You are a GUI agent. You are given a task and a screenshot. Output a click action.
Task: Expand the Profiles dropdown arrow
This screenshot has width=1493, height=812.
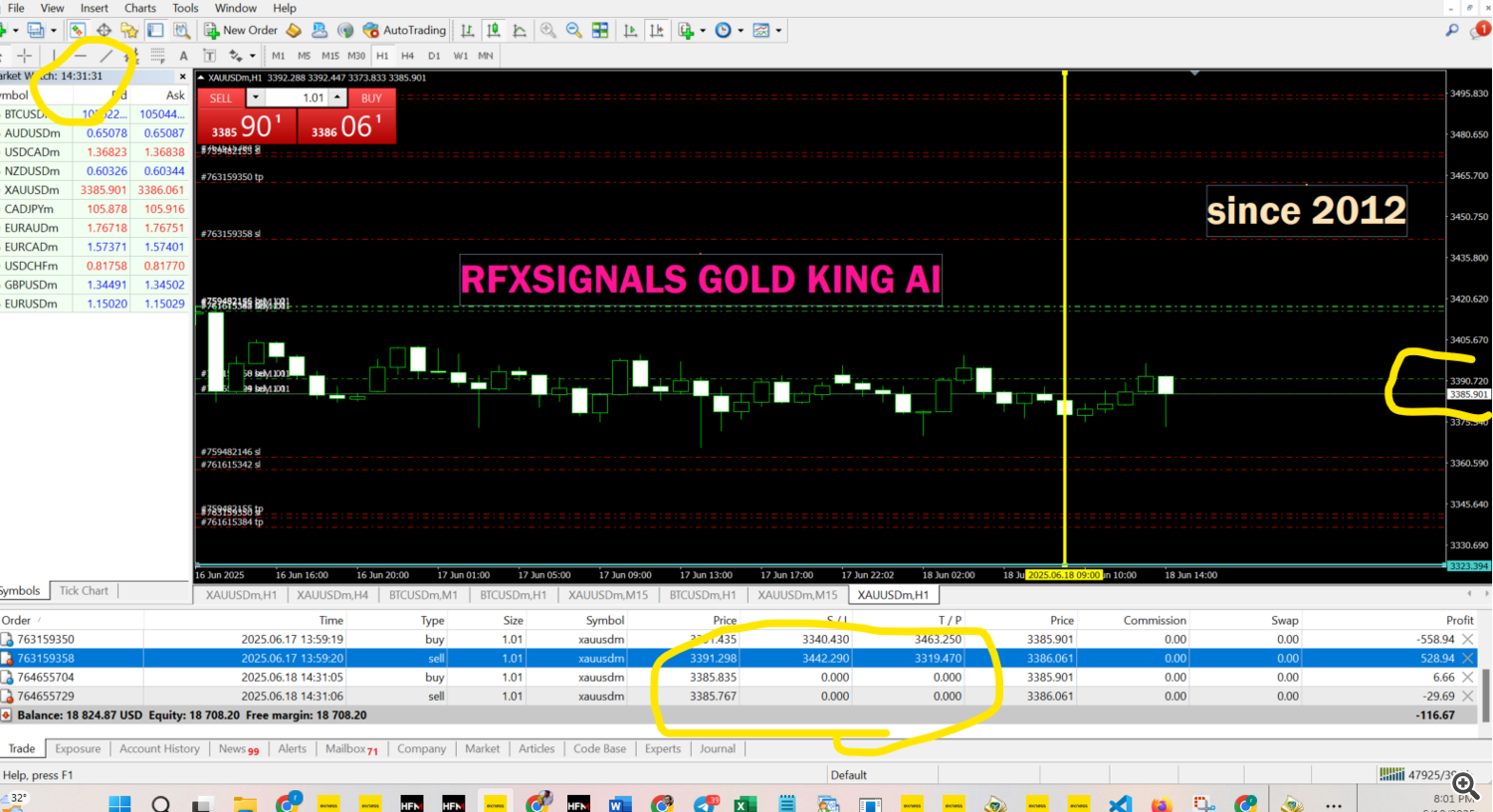[53, 31]
